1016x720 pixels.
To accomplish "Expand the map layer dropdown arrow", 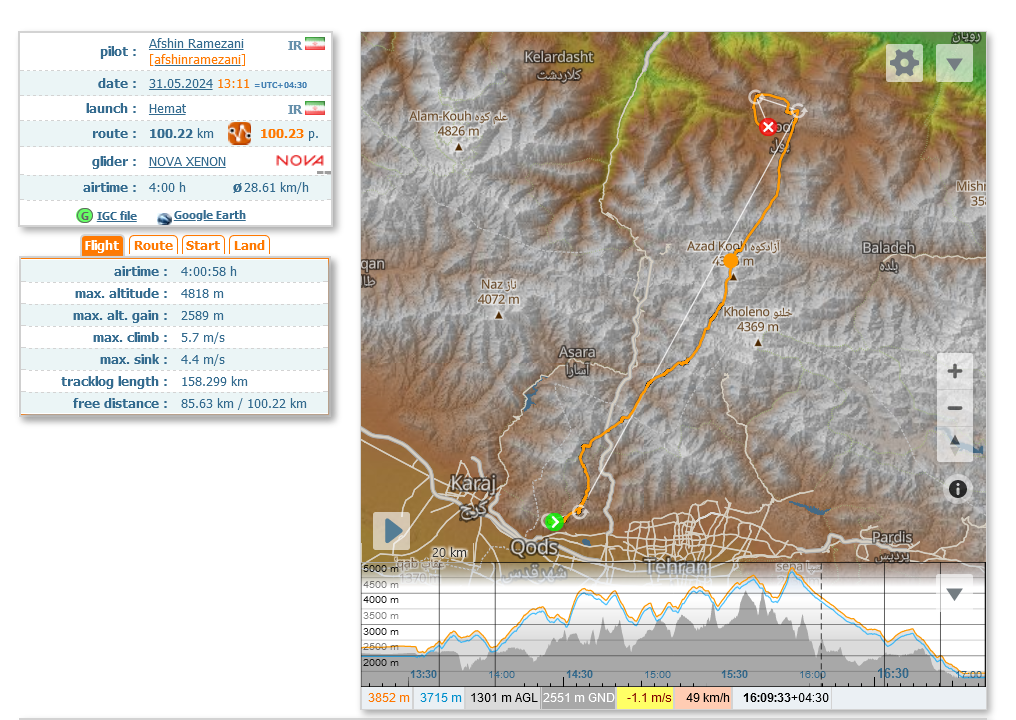I will (x=954, y=64).
